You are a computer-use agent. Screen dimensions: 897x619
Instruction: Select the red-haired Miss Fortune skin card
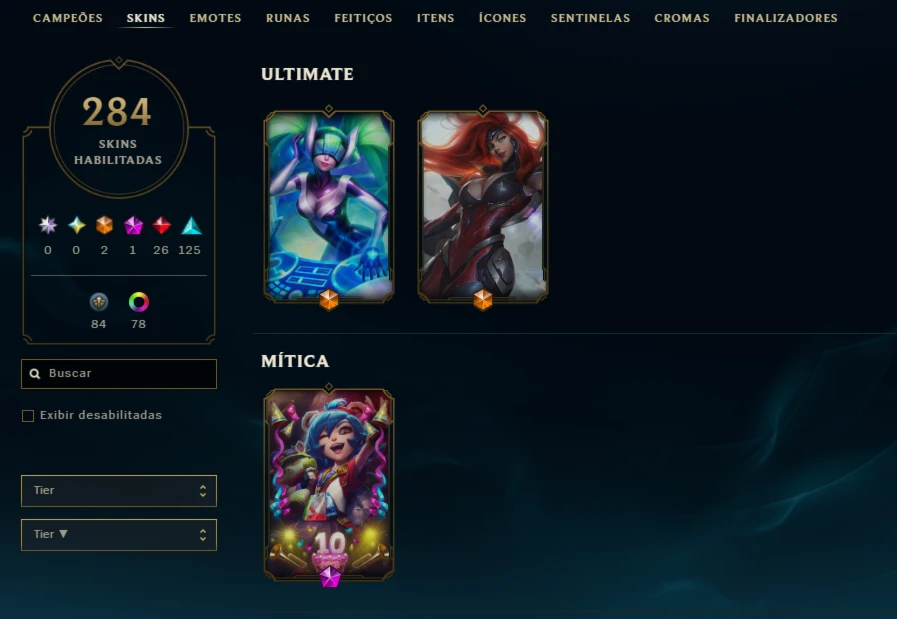coord(483,206)
